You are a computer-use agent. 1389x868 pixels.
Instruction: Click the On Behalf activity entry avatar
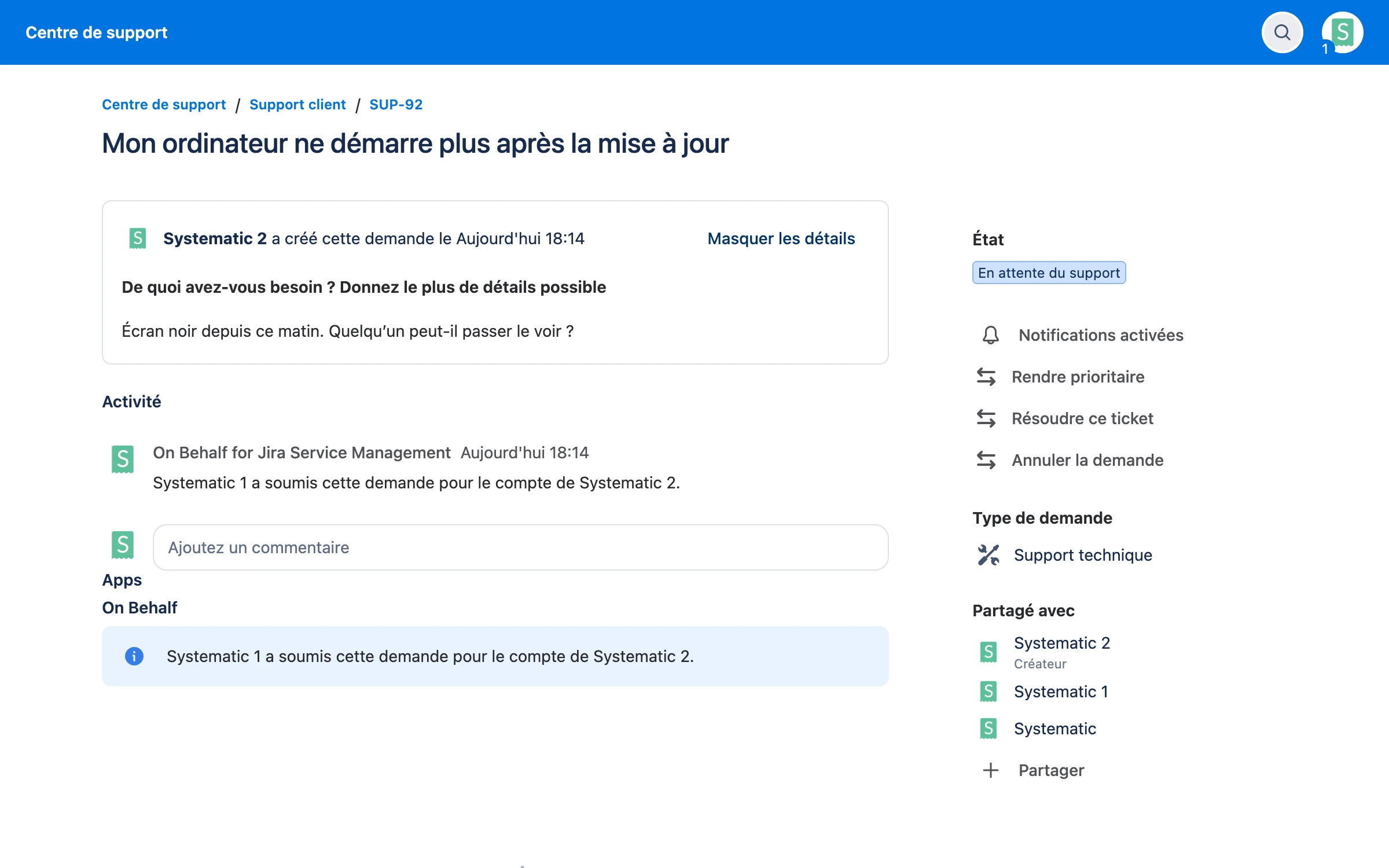pyautogui.click(x=123, y=459)
